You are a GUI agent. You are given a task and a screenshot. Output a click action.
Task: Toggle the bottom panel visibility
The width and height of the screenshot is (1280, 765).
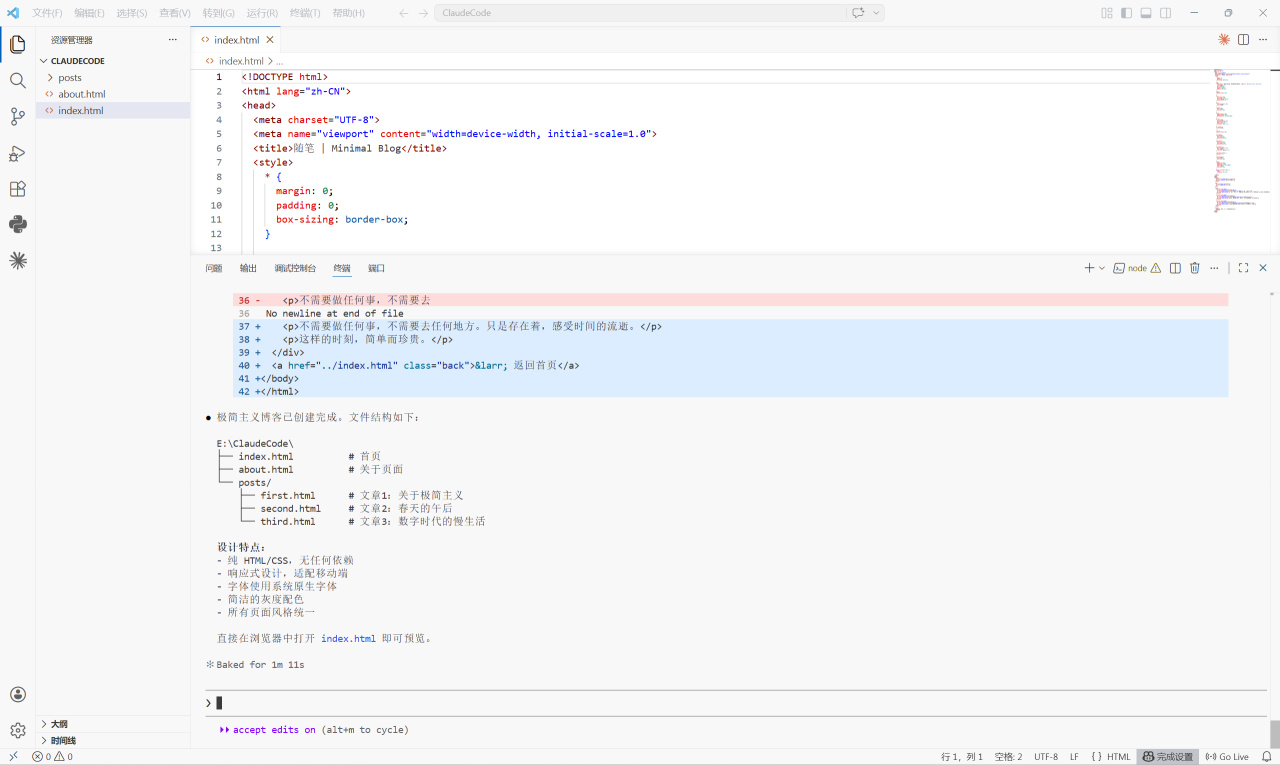pyautogui.click(x=1146, y=13)
